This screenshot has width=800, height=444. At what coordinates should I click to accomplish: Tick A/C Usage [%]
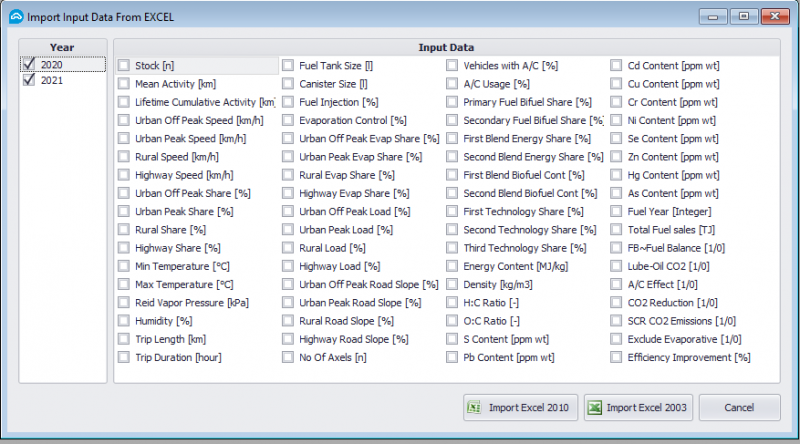(452, 84)
